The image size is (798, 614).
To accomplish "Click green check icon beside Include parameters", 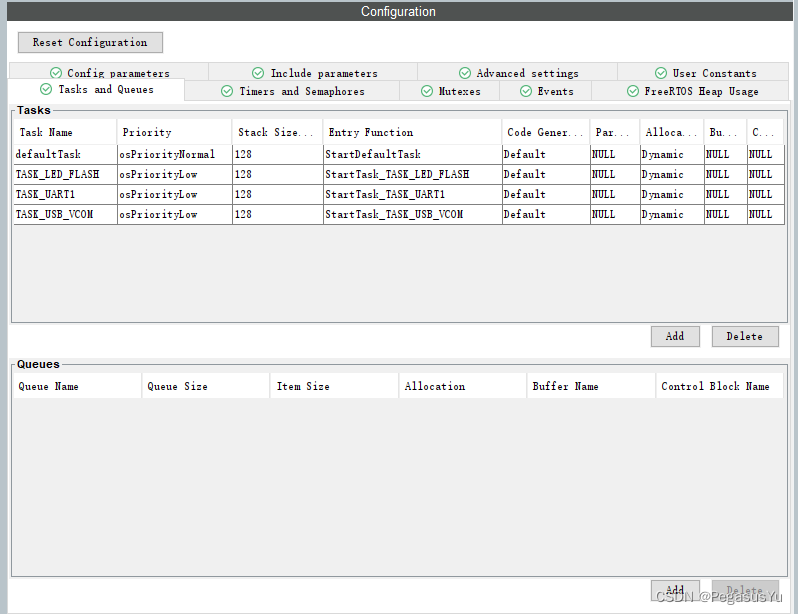I will click(258, 73).
